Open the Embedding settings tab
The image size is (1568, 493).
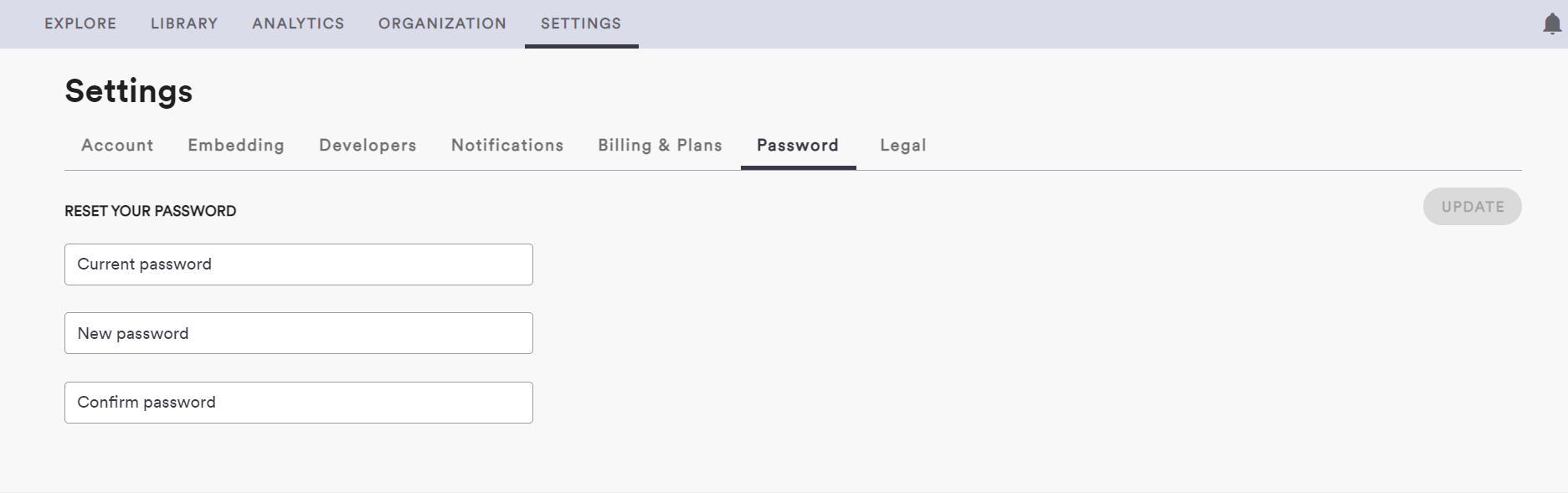[236, 145]
